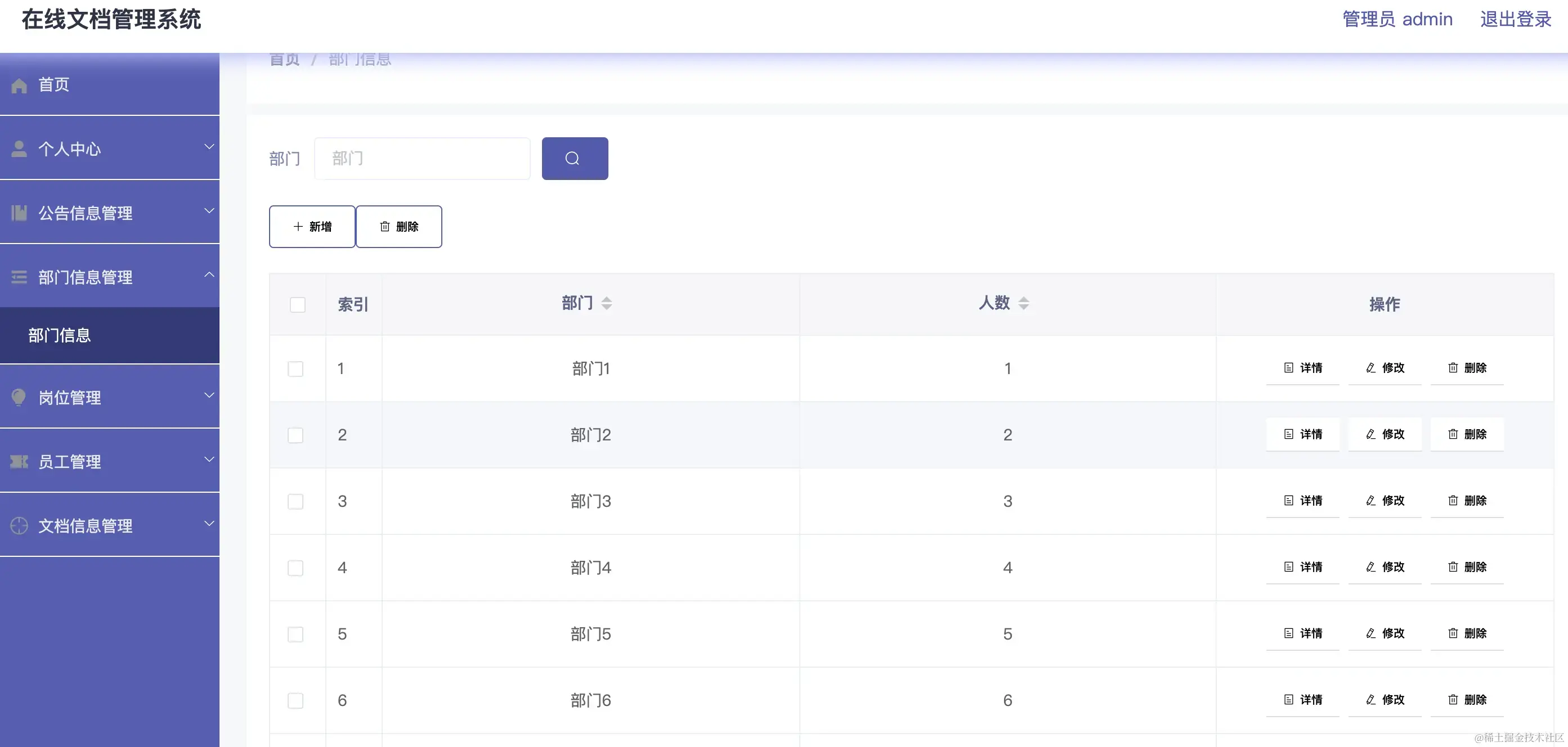Click 首页 in the breadcrumb
1568x747 pixels.
284,58
